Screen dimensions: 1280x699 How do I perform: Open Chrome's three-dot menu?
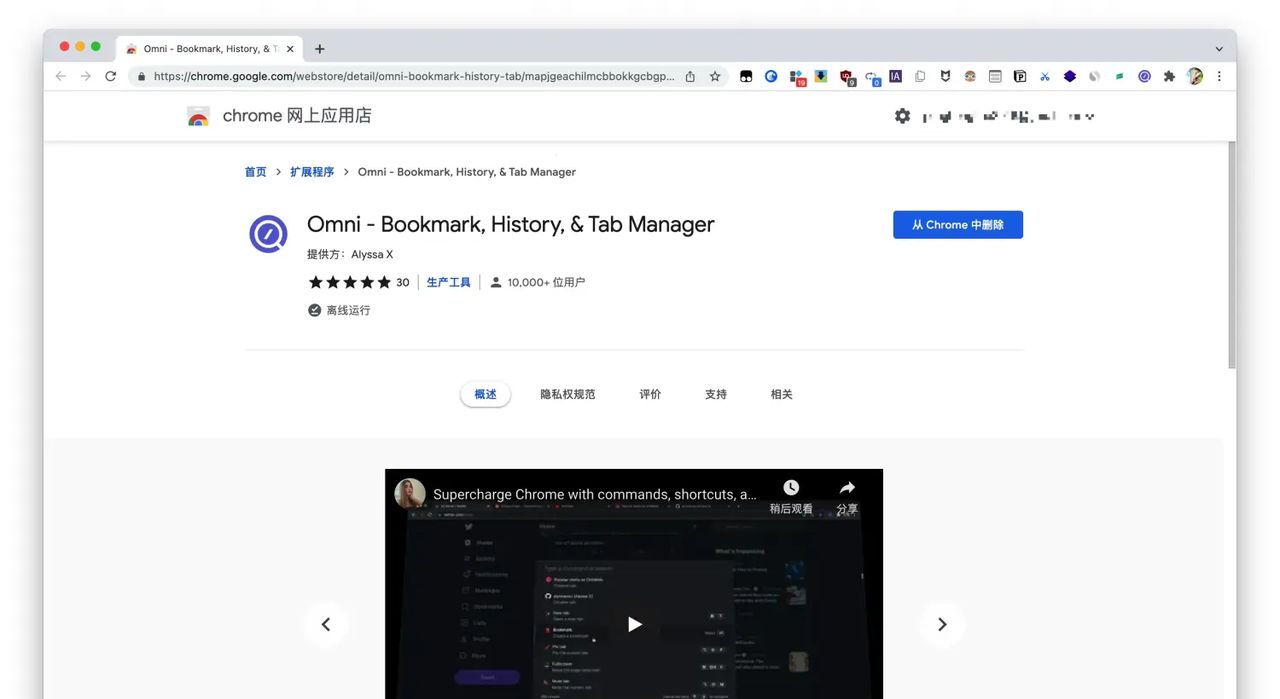tap(1219, 76)
